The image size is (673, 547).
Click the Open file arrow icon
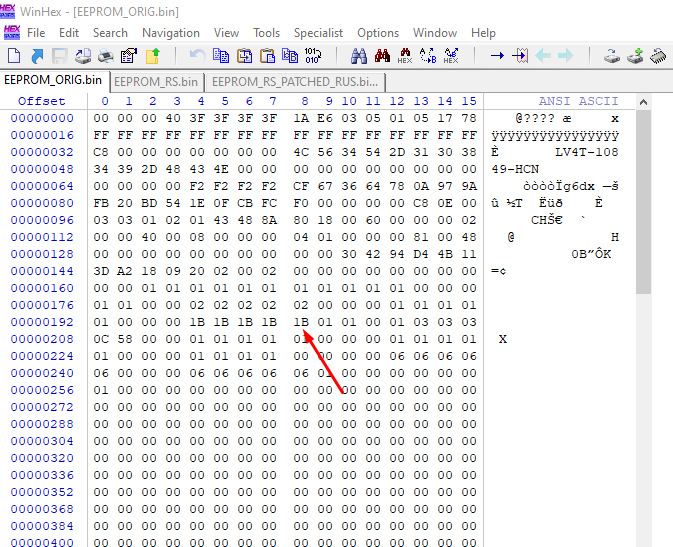click(37, 56)
